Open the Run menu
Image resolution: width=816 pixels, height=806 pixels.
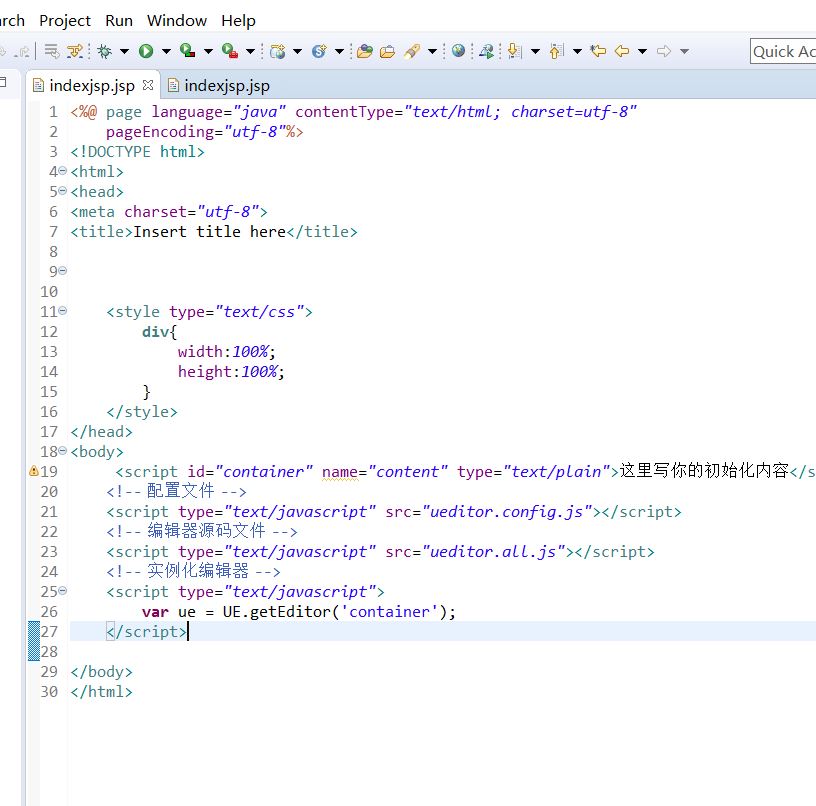click(119, 21)
